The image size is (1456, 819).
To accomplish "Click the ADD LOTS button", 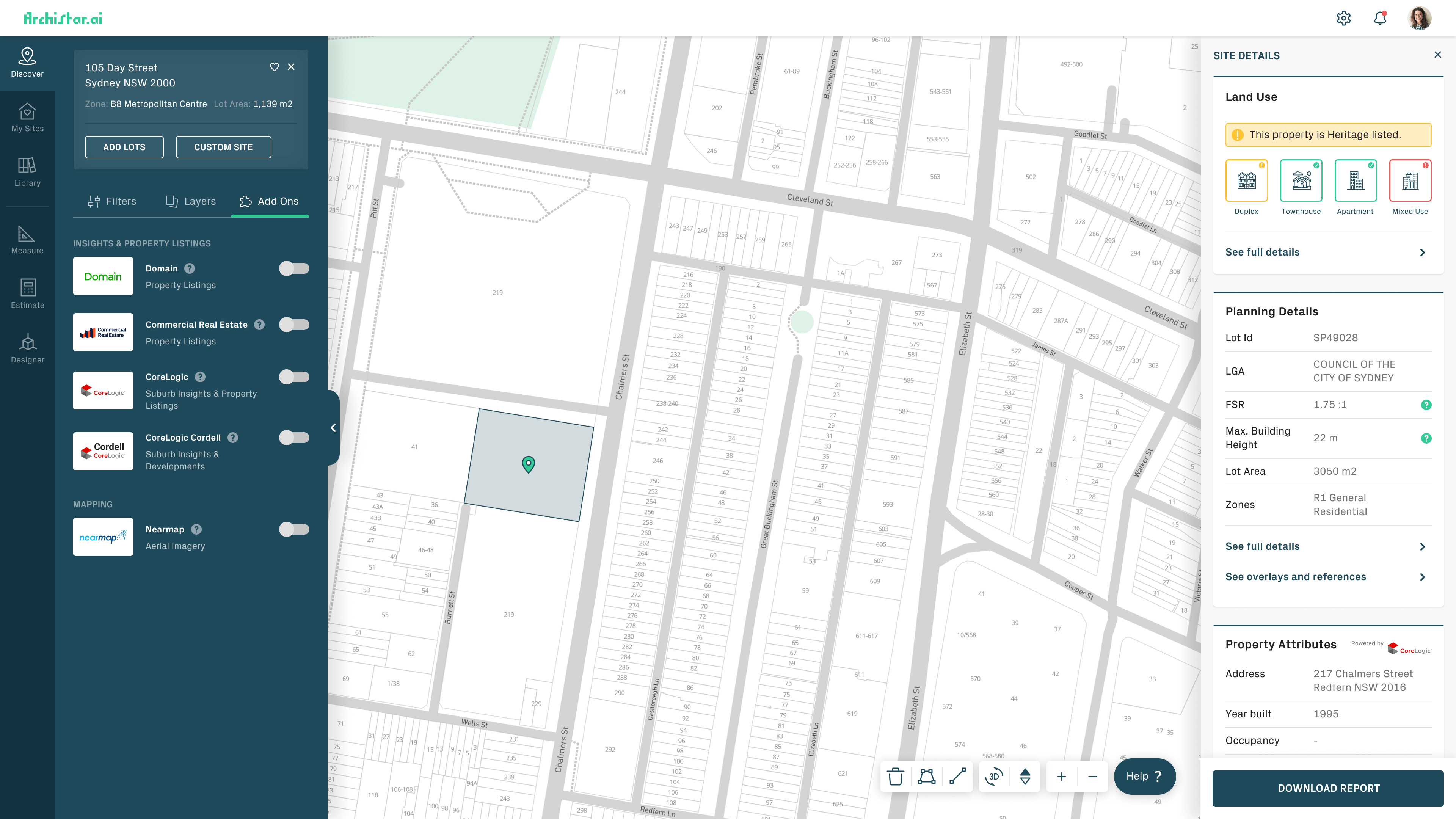I will (x=124, y=147).
